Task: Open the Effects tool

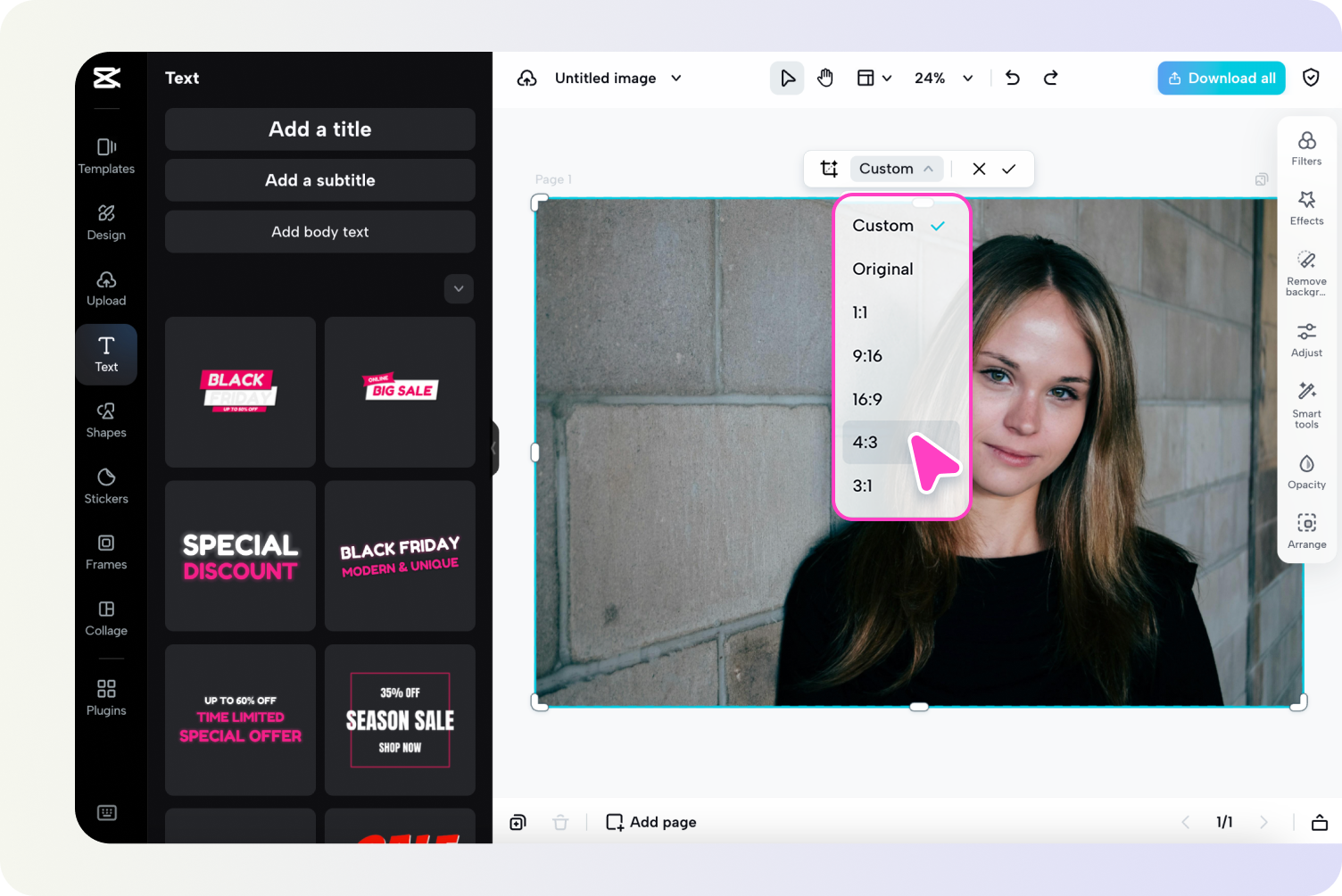Action: pos(1306,209)
